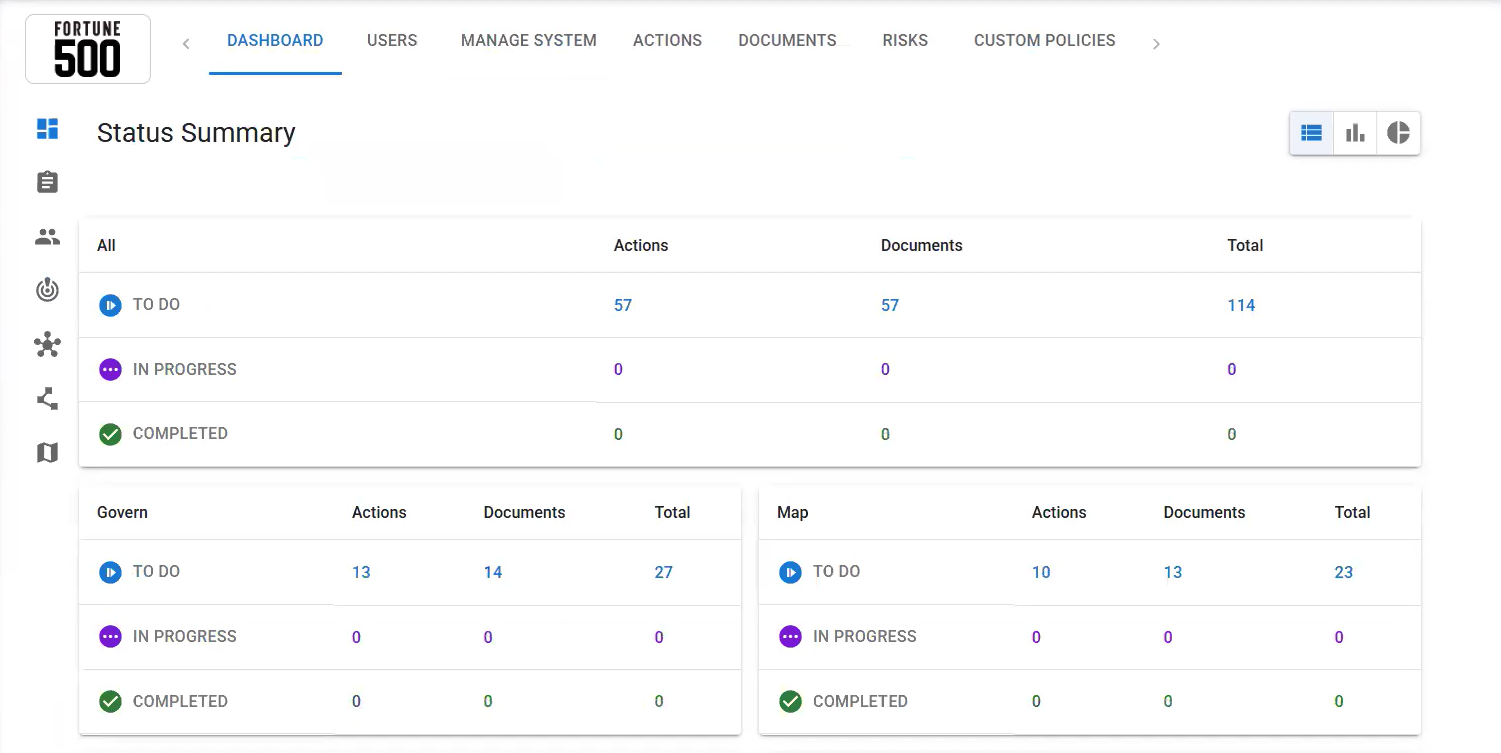Click the clipboard icon in sidebar
Viewport: 1501px width, 753px height.
(x=47, y=182)
